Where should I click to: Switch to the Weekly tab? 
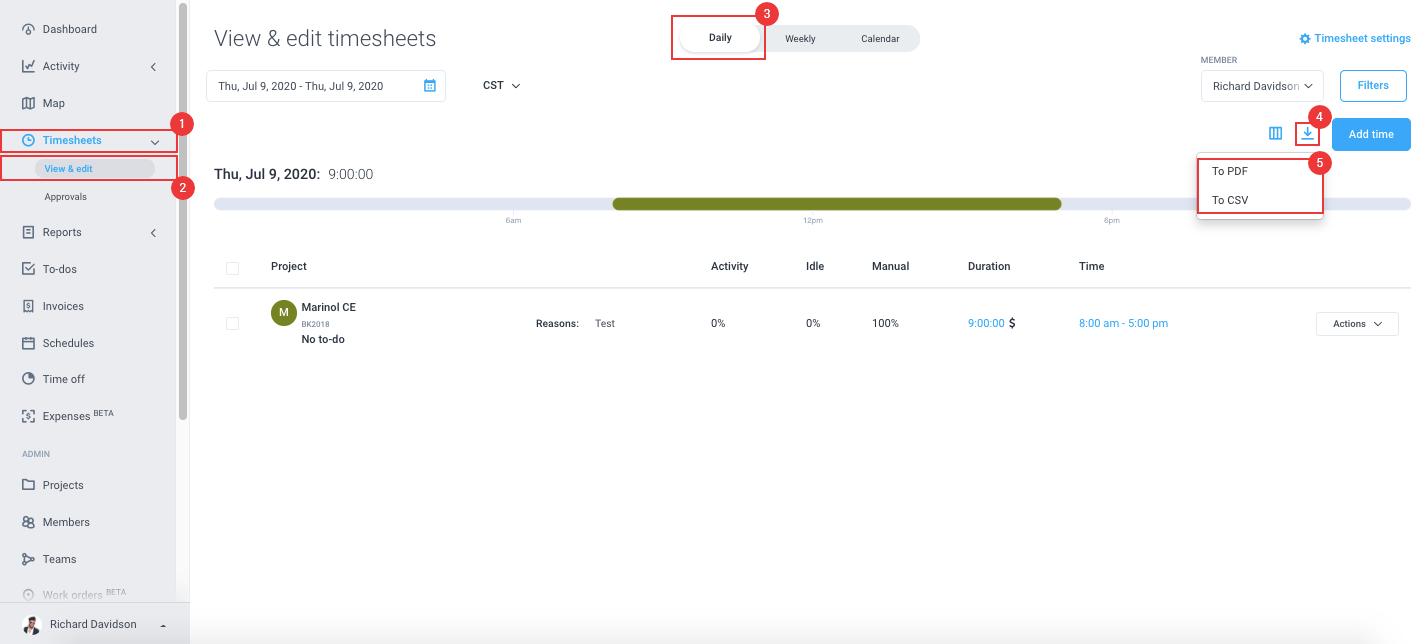point(799,38)
